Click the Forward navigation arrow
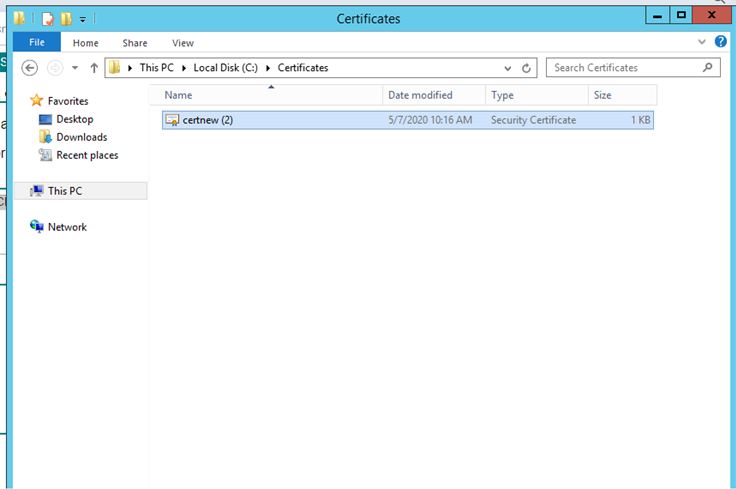 coord(55,68)
